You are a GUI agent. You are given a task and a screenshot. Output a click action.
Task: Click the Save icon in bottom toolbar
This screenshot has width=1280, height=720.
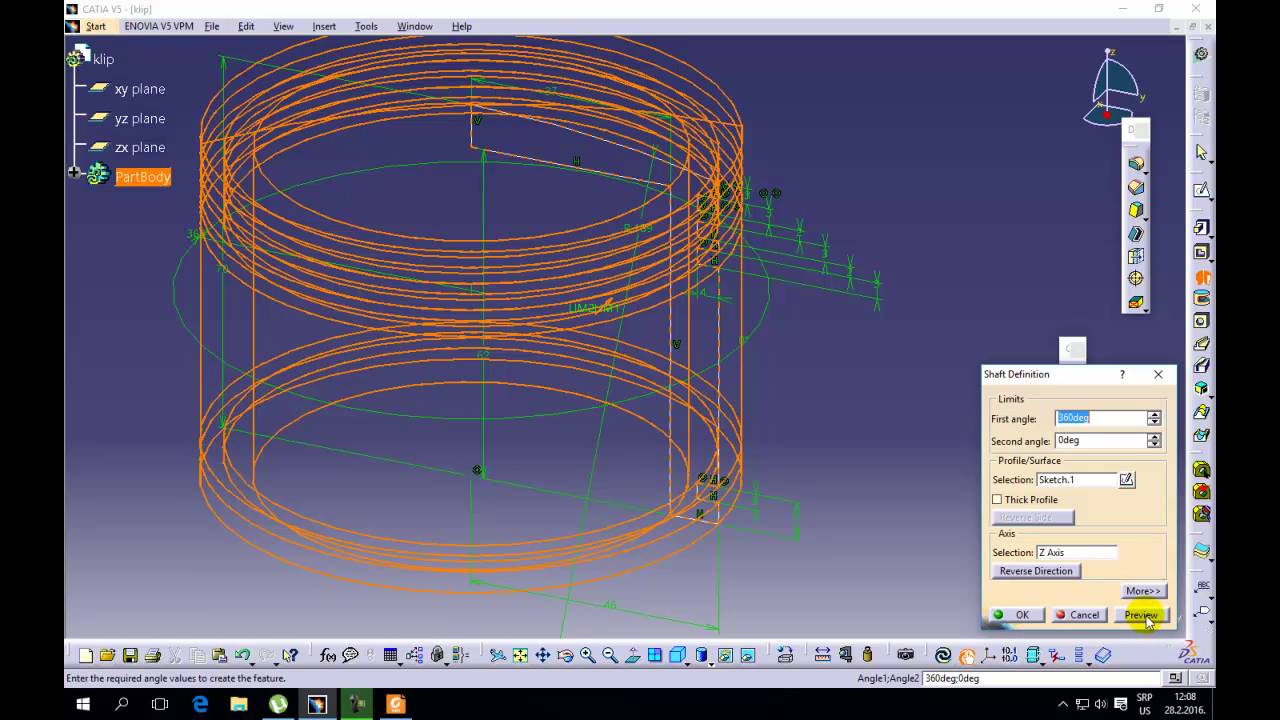click(130, 656)
